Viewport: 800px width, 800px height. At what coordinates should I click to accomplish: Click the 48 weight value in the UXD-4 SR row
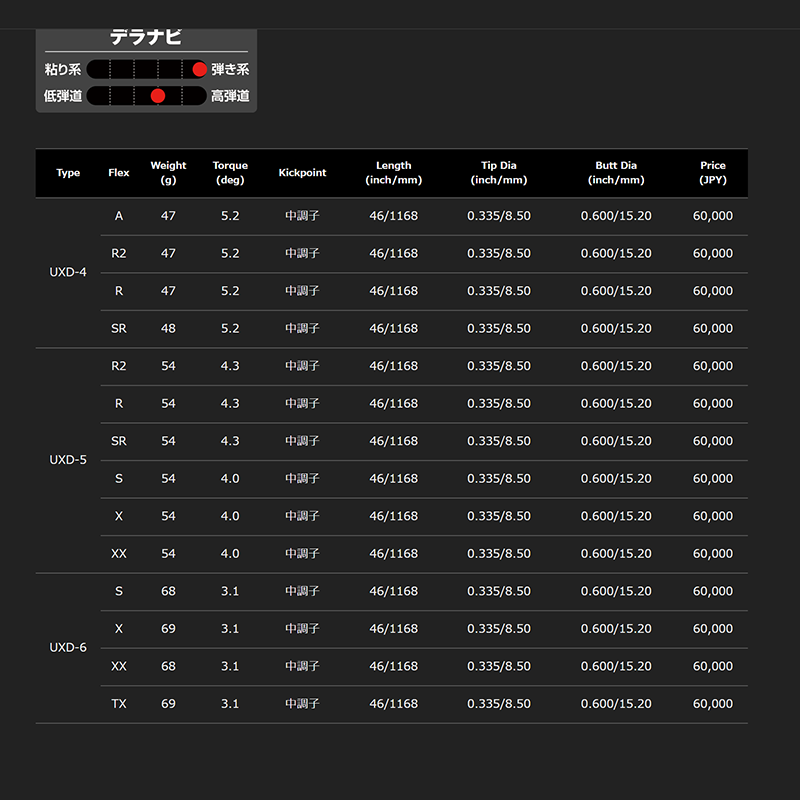pos(168,328)
